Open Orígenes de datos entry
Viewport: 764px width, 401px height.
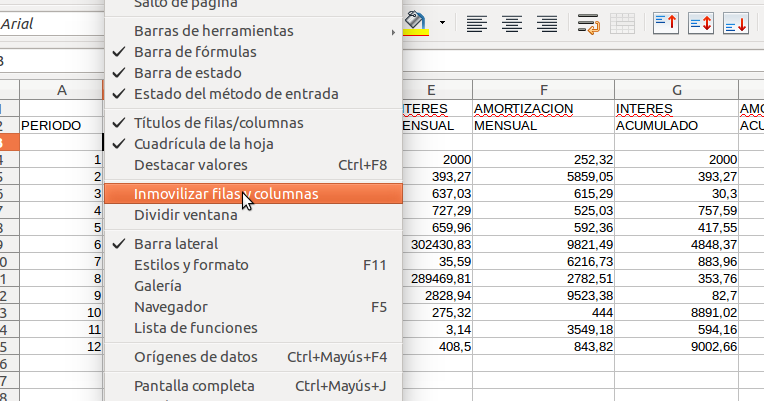[253, 357]
